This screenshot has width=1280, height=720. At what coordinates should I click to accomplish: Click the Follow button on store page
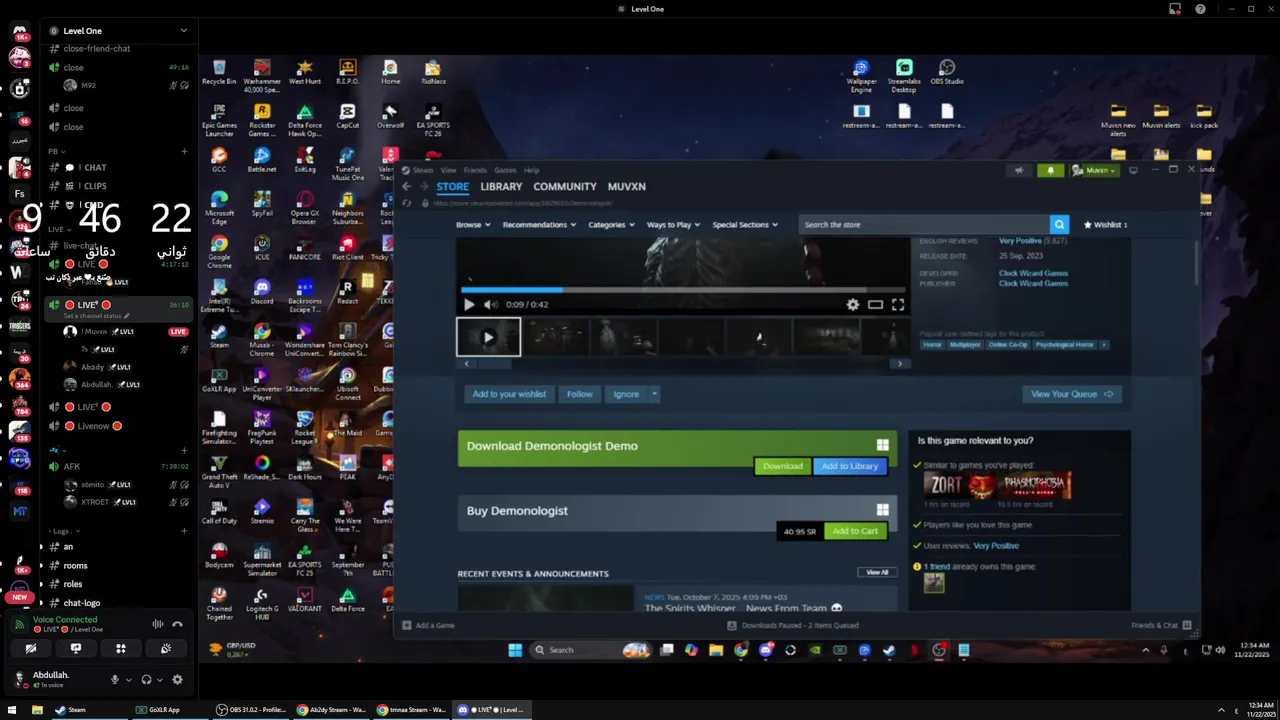tap(580, 394)
